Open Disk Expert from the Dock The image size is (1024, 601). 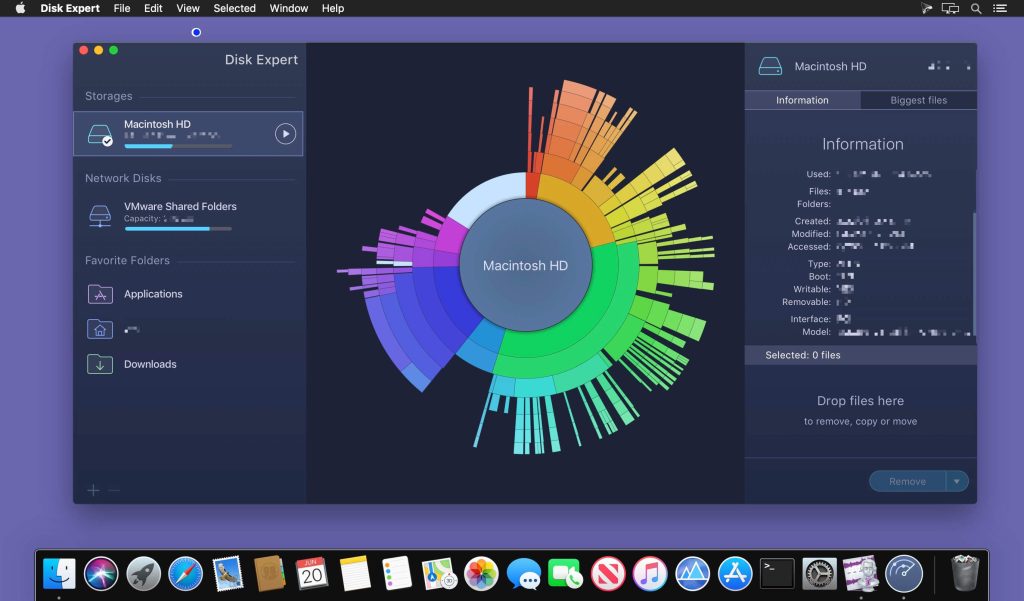pyautogui.click(x=906, y=574)
